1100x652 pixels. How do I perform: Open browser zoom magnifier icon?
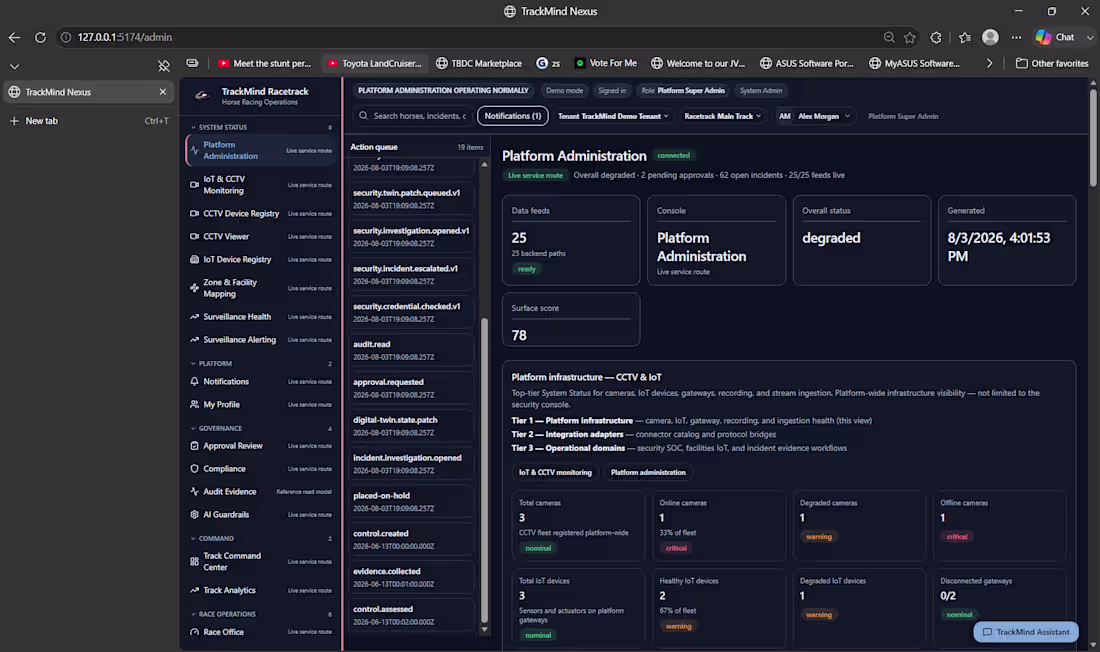[x=889, y=37]
